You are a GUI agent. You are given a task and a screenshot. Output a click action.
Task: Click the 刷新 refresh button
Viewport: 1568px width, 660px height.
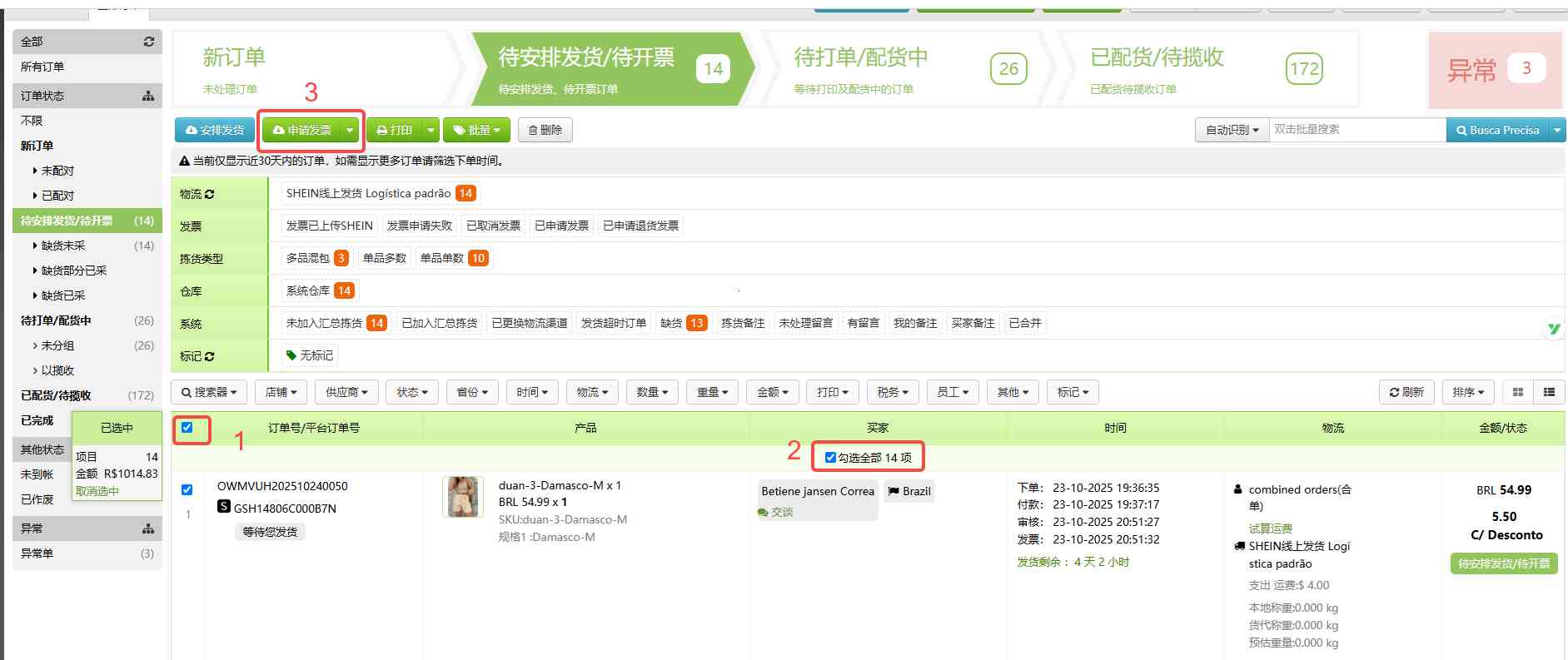pyautogui.click(x=1406, y=392)
